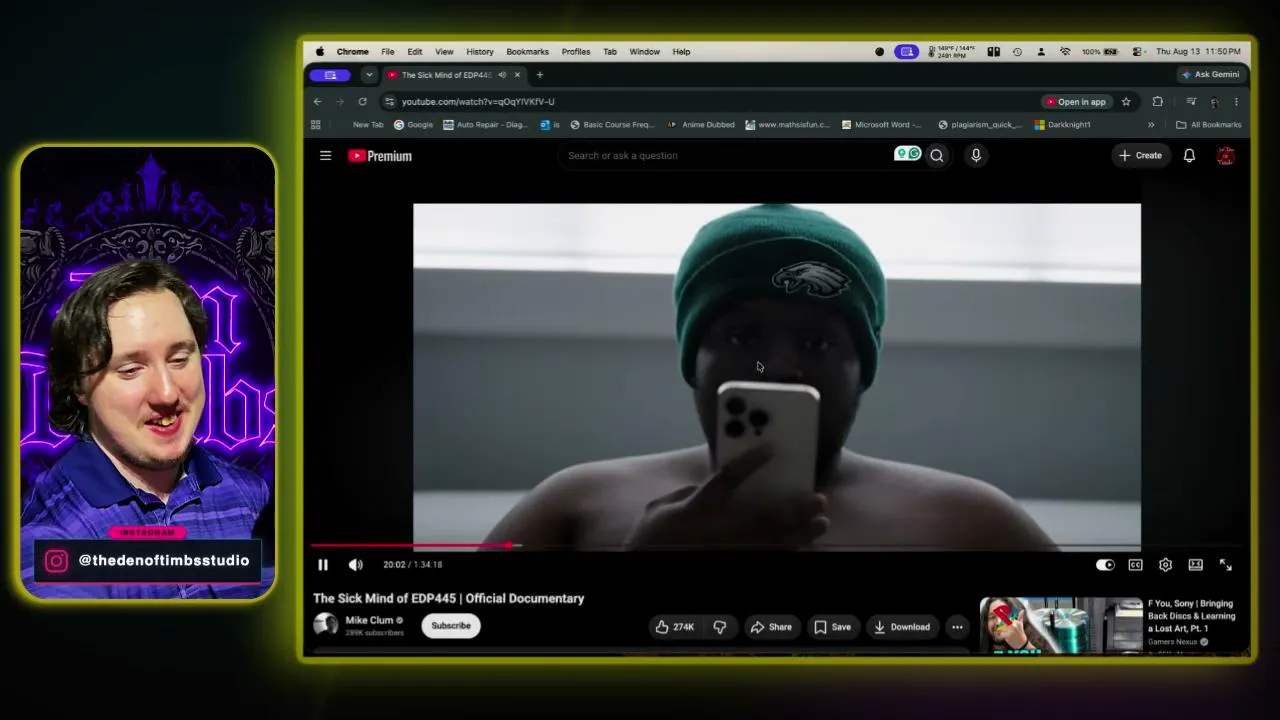Open more actions three-dot menu below video
The image size is (1280, 720).
point(957,627)
